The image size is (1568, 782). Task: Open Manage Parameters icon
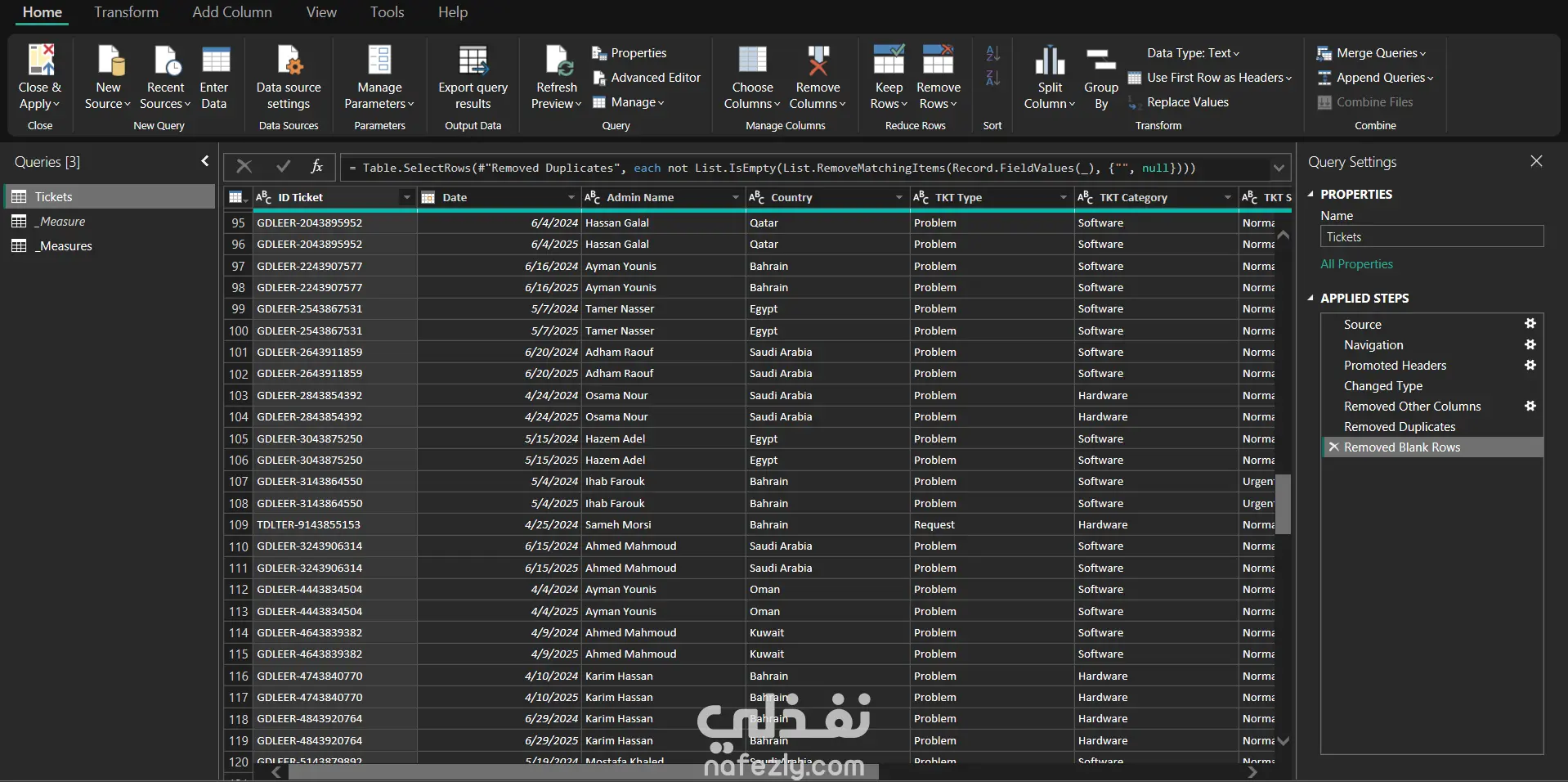coord(379,60)
